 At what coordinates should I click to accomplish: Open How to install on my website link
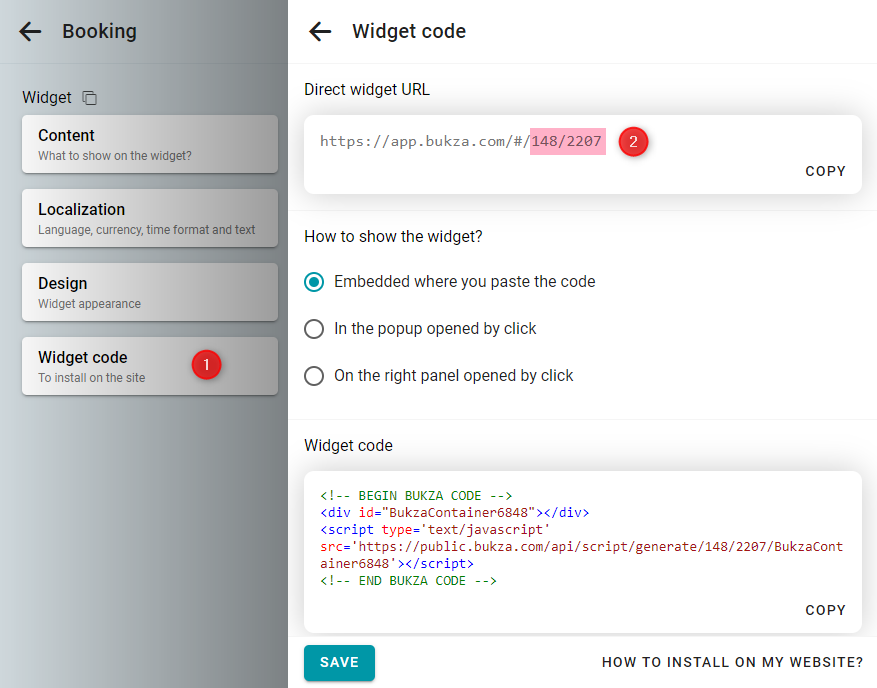pyautogui.click(x=732, y=662)
